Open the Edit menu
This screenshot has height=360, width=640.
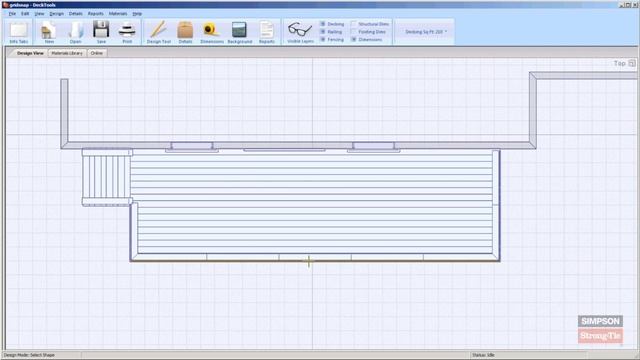point(25,13)
